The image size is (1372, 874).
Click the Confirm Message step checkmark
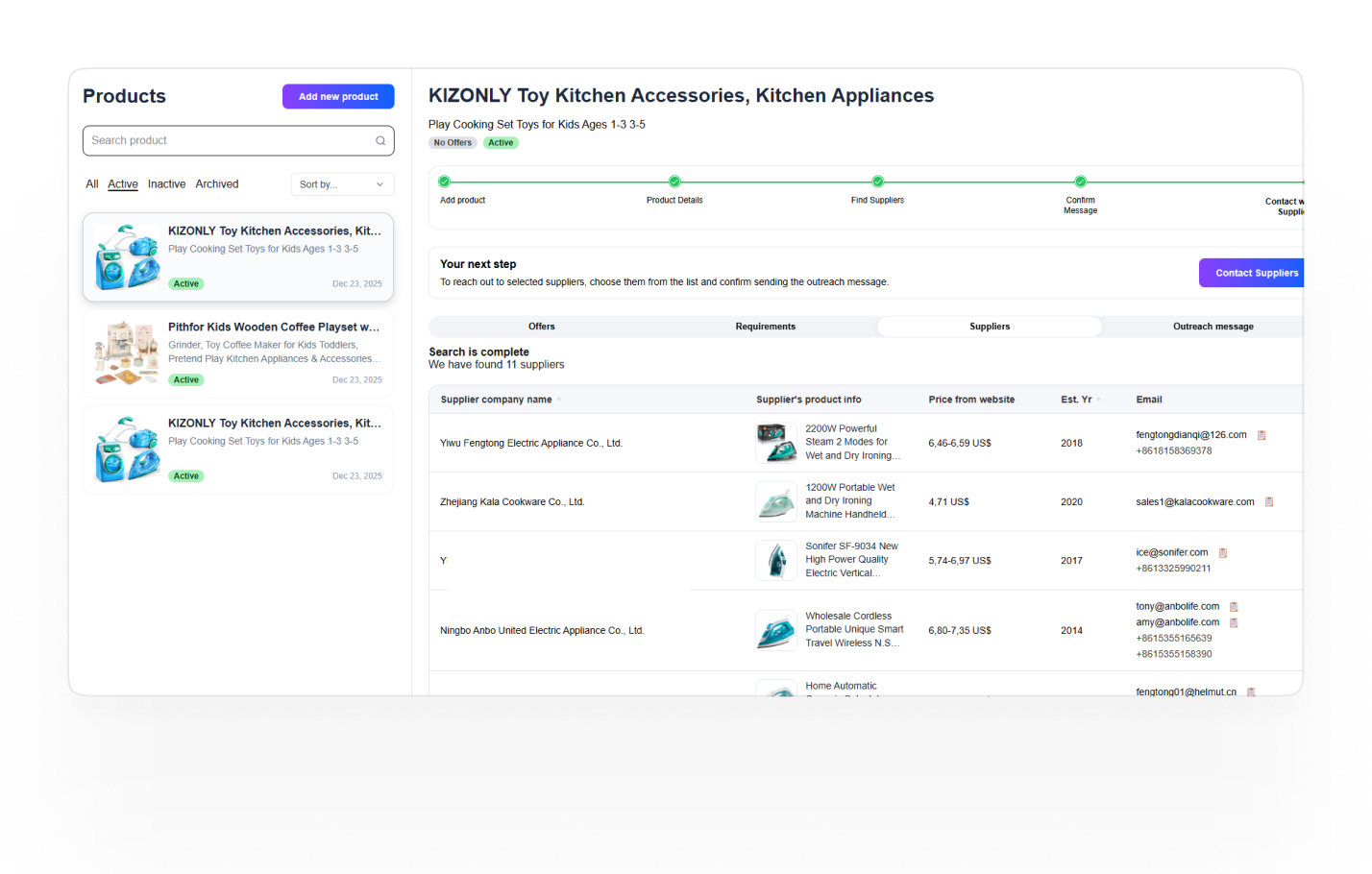(x=1080, y=182)
